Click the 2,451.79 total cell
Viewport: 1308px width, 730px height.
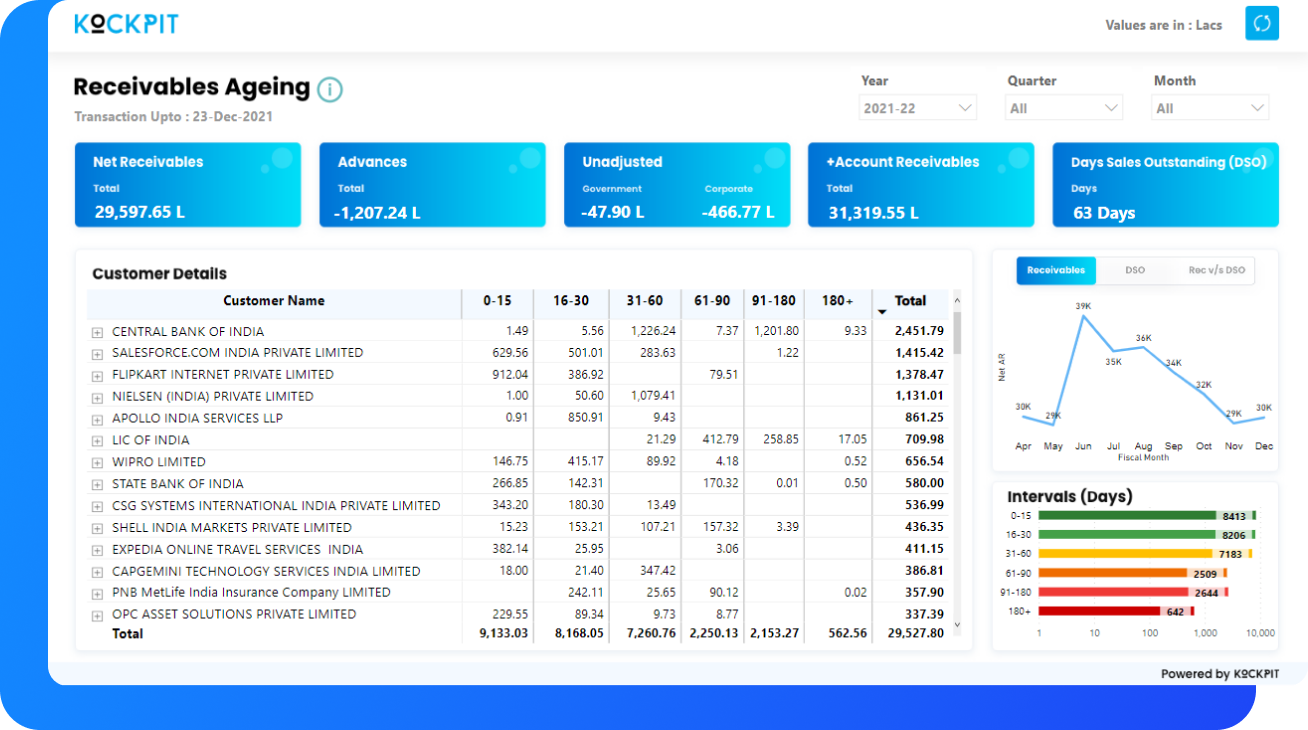919,331
